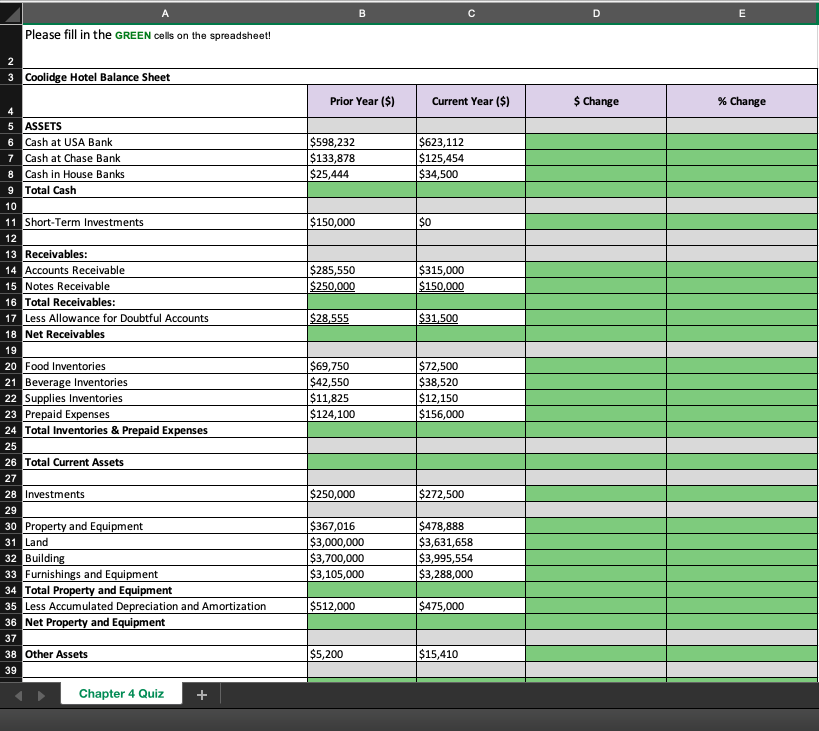Click the $ Change header cell
Image resolution: width=819 pixels, height=731 pixels.
click(x=596, y=101)
